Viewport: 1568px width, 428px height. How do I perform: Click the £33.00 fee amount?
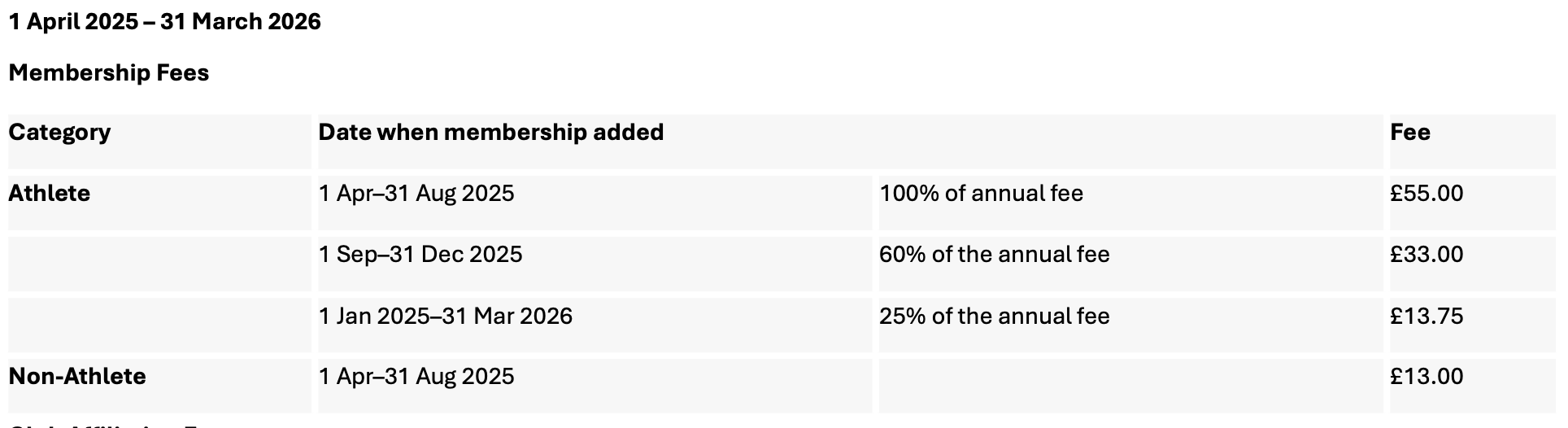coord(1426,255)
